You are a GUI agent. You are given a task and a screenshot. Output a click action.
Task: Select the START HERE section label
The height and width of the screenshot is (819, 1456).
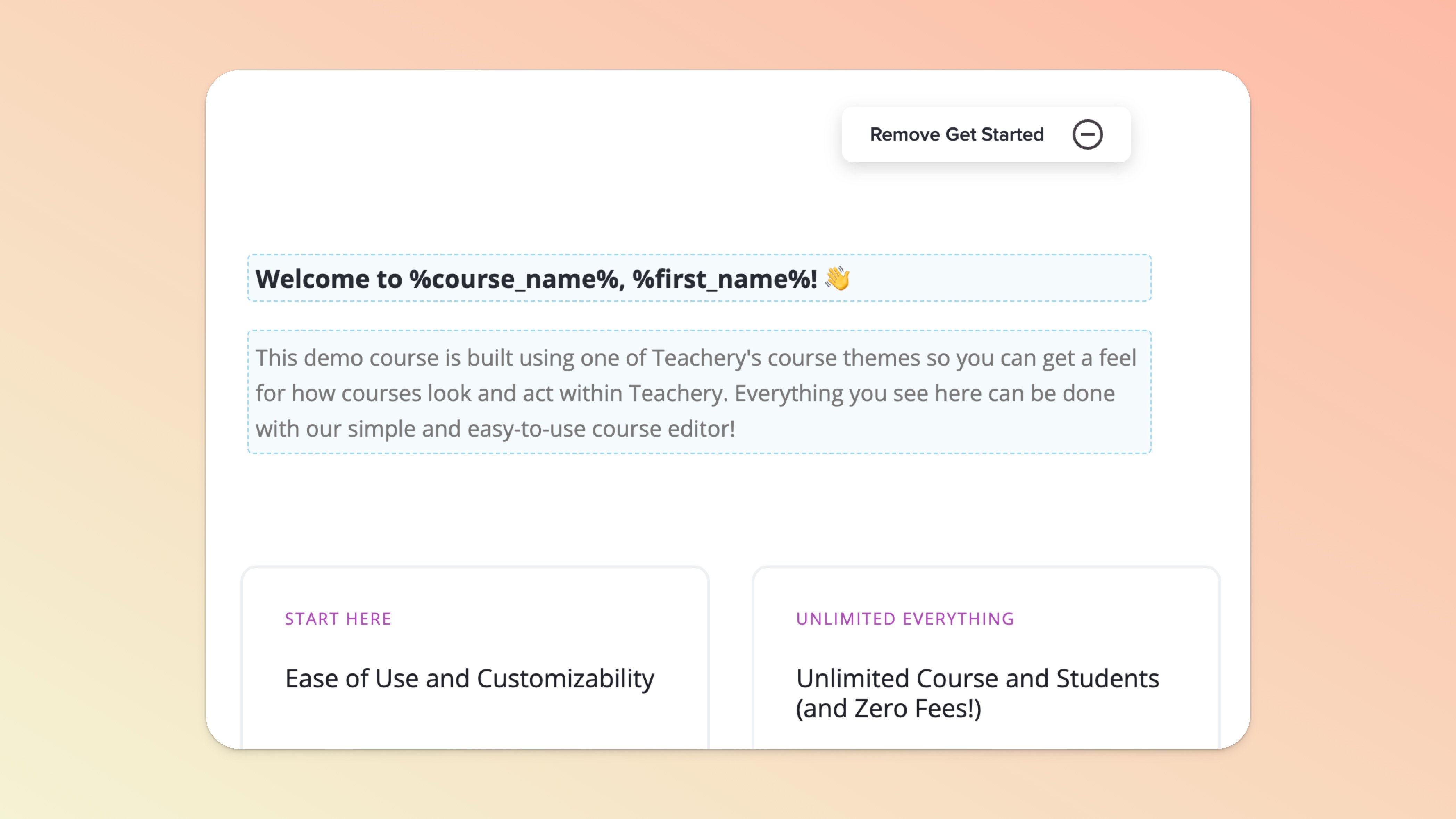[x=338, y=619]
